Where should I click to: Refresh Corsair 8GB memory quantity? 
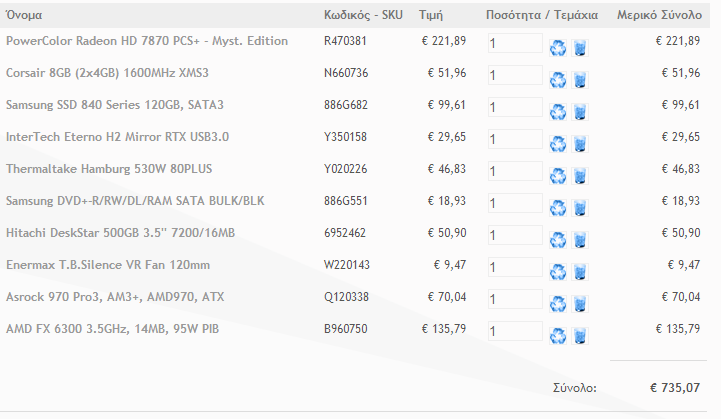click(558, 80)
